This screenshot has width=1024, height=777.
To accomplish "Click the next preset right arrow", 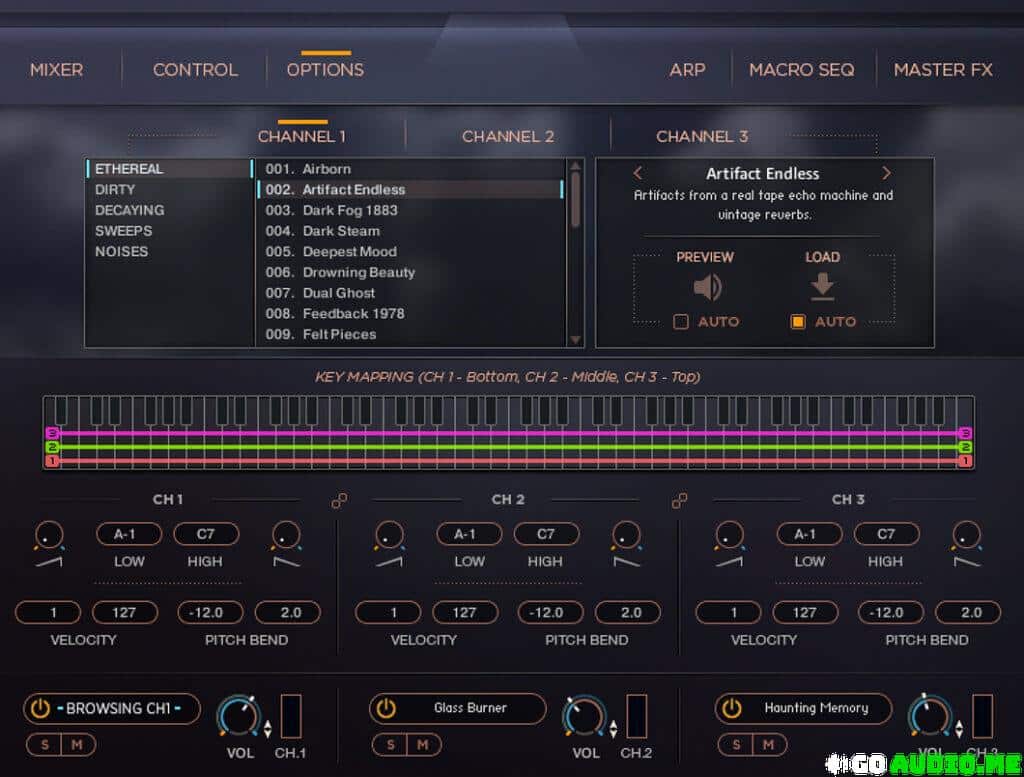I will click(x=886, y=173).
